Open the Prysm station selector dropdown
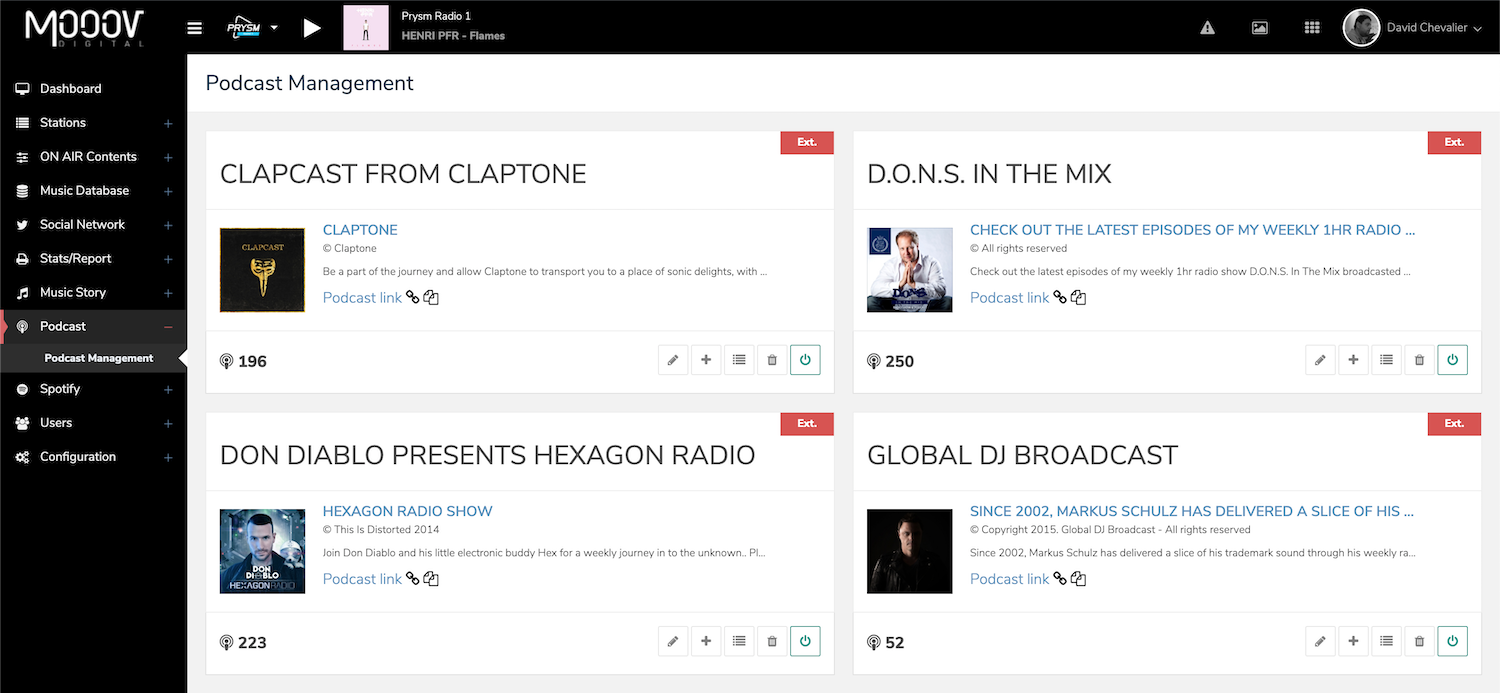The width and height of the screenshot is (1500, 693). click(252, 28)
